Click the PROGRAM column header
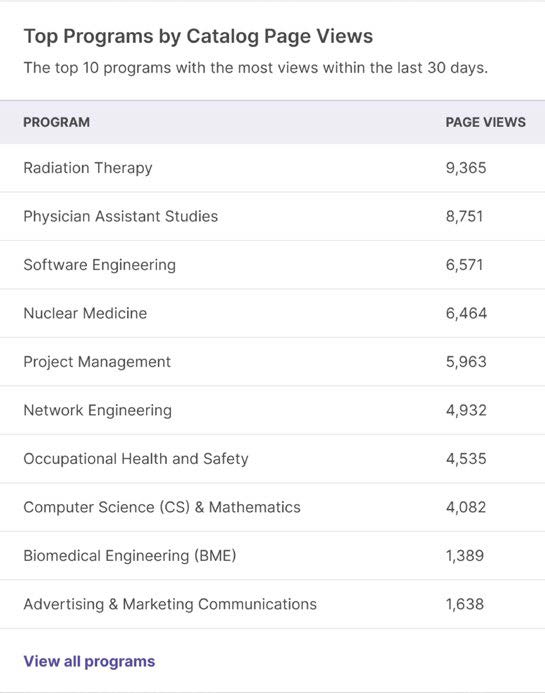Image resolution: width=545 pixels, height=693 pixels. 57,122
